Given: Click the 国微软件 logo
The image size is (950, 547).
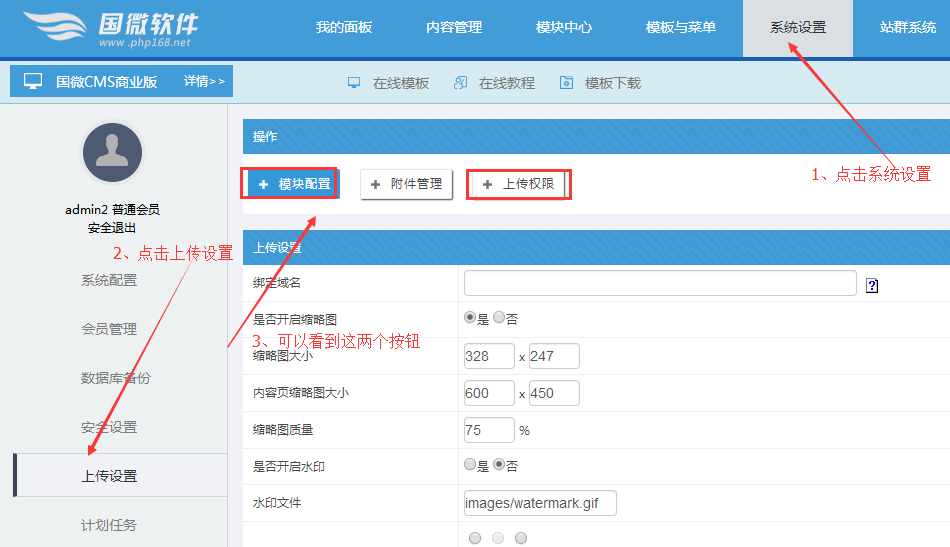Looking at the screenshot, I should pyautogui.click(x=110, y=29).
